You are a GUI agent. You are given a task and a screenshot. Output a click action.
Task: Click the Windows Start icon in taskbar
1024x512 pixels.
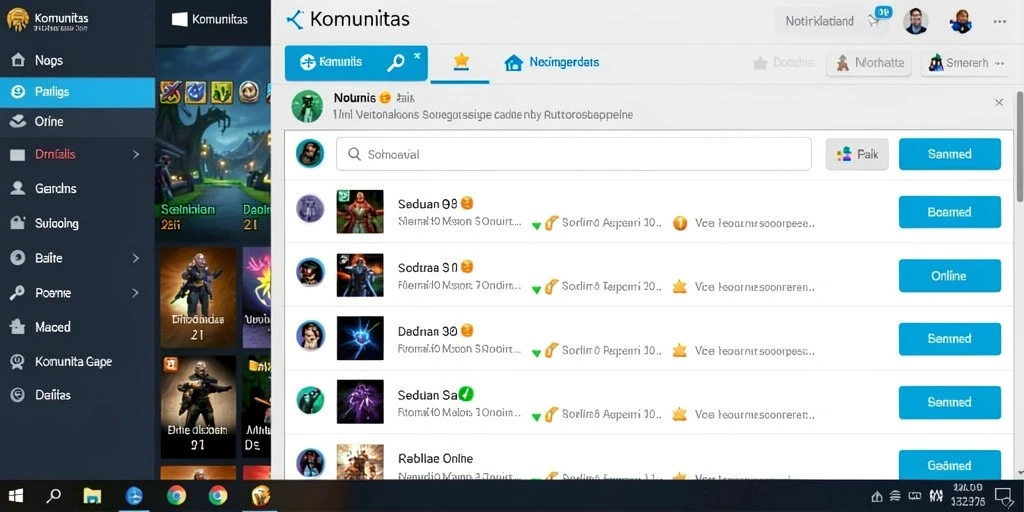[x=16, y=496]
